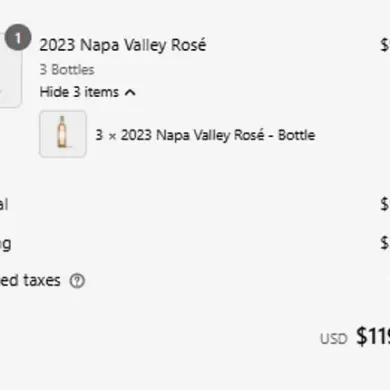This screenshot has height=390, width=390.
Task: Click the 3 × quantity prefix of bottle line
Action: click(106, 135)
